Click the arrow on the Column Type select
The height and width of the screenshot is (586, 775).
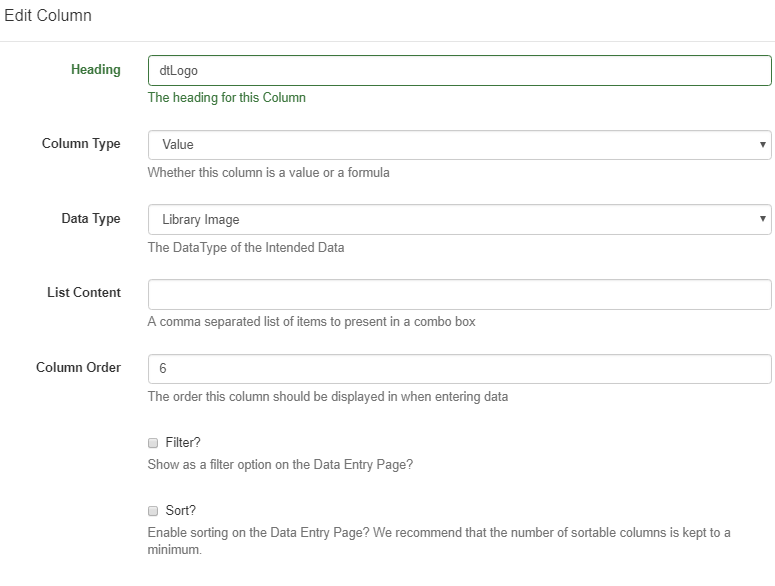click(762, 145)
